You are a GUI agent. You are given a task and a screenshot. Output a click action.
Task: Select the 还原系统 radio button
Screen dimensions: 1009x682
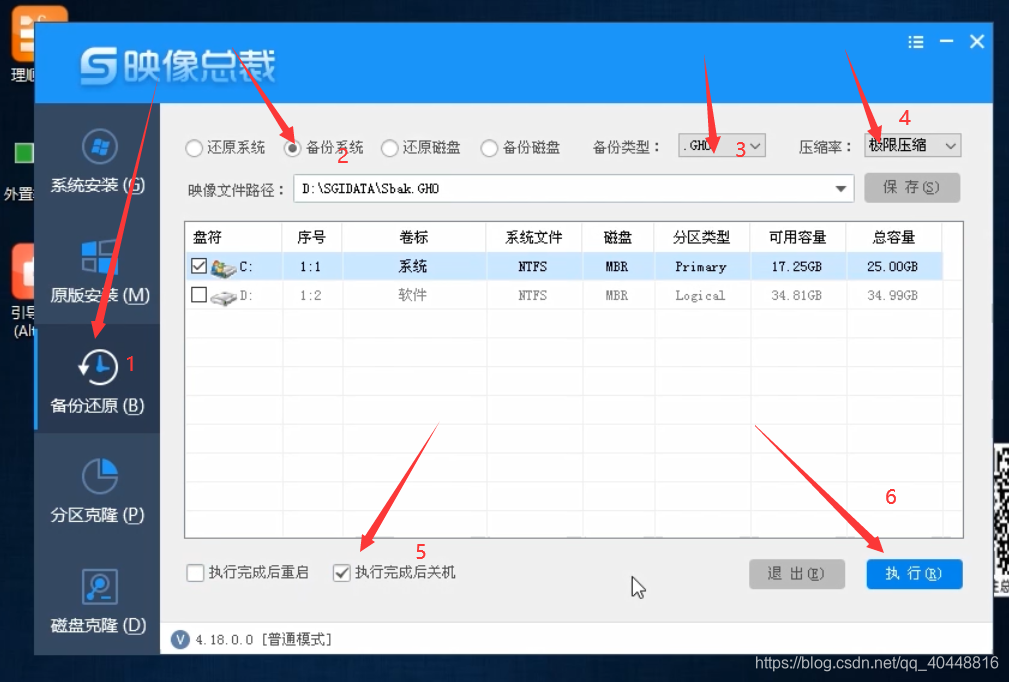(x=194, y=147)
